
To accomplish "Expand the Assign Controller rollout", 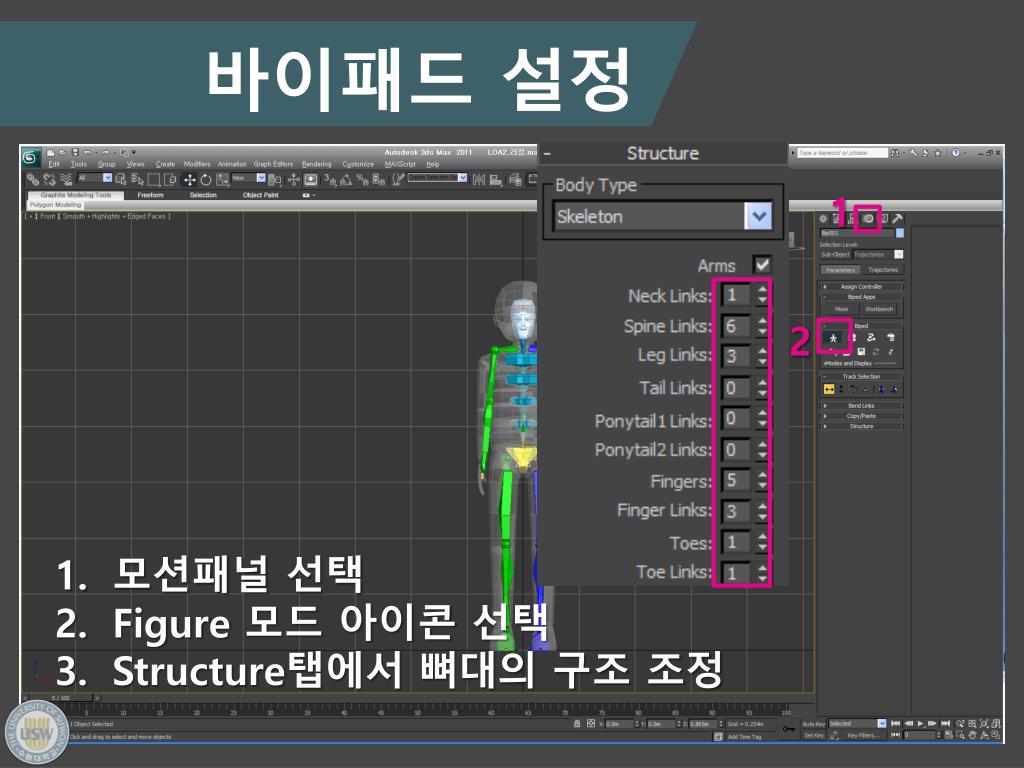I will point(861,287).
